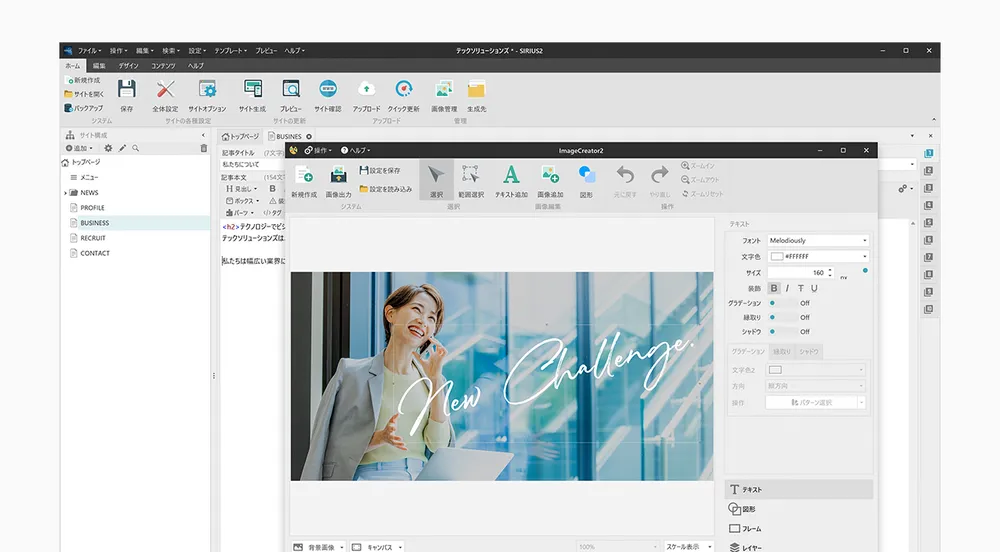Open 文字色 #FFFFFF color dropdown
Image resolution: width=1000 pixels, height=552 pixels.
[818, 256]
